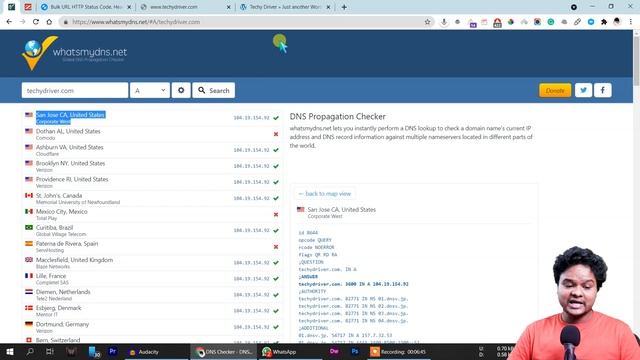Click the green check for Curitiba, Brazil
640x360 pixels.
click(276, 230)
